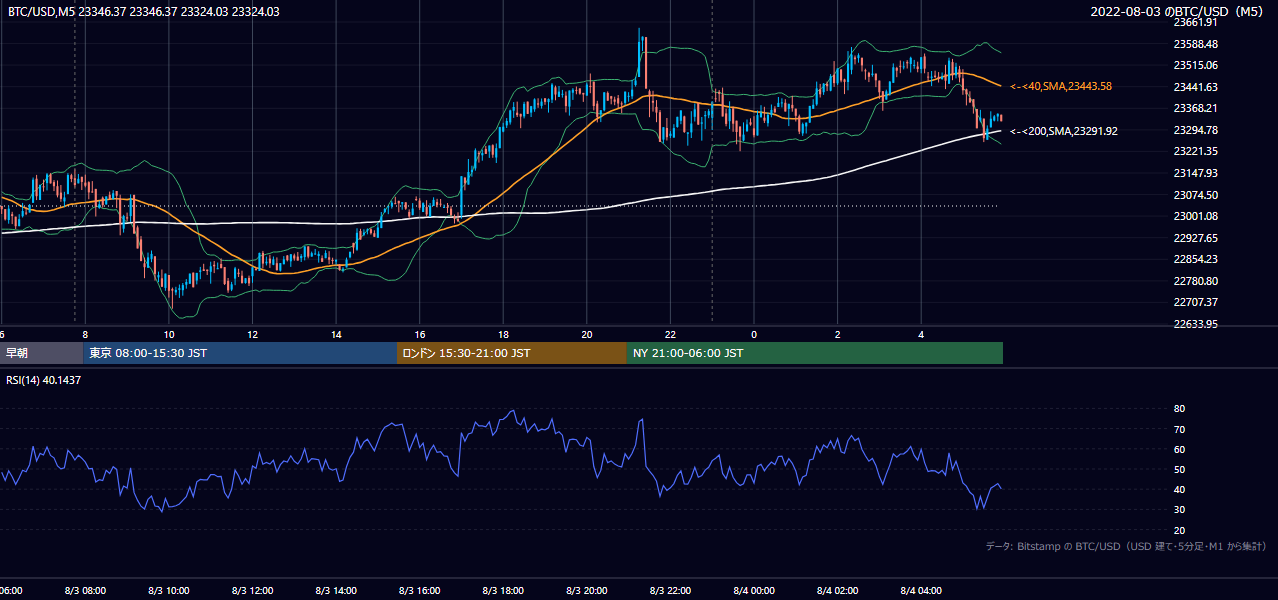Click price axis value 23001.08

(1195, 216)
